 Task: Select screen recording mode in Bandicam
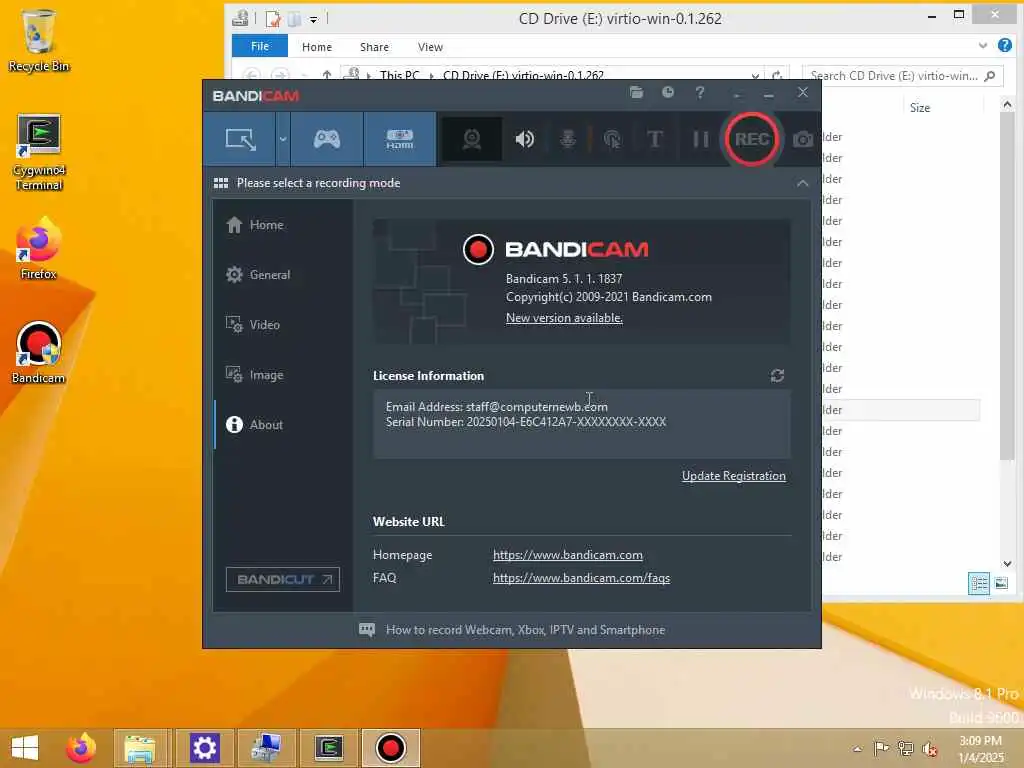(240, 138)
